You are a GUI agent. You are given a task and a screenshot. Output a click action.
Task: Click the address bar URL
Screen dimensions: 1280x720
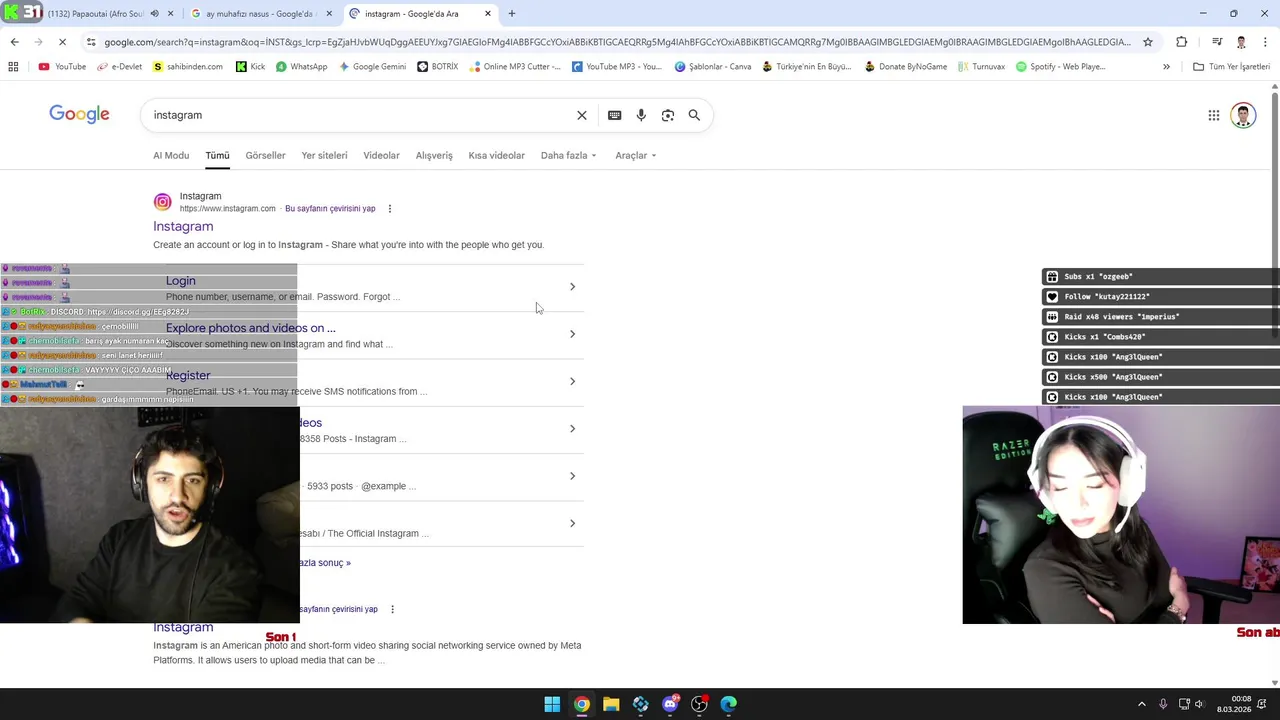pos(617,42)
